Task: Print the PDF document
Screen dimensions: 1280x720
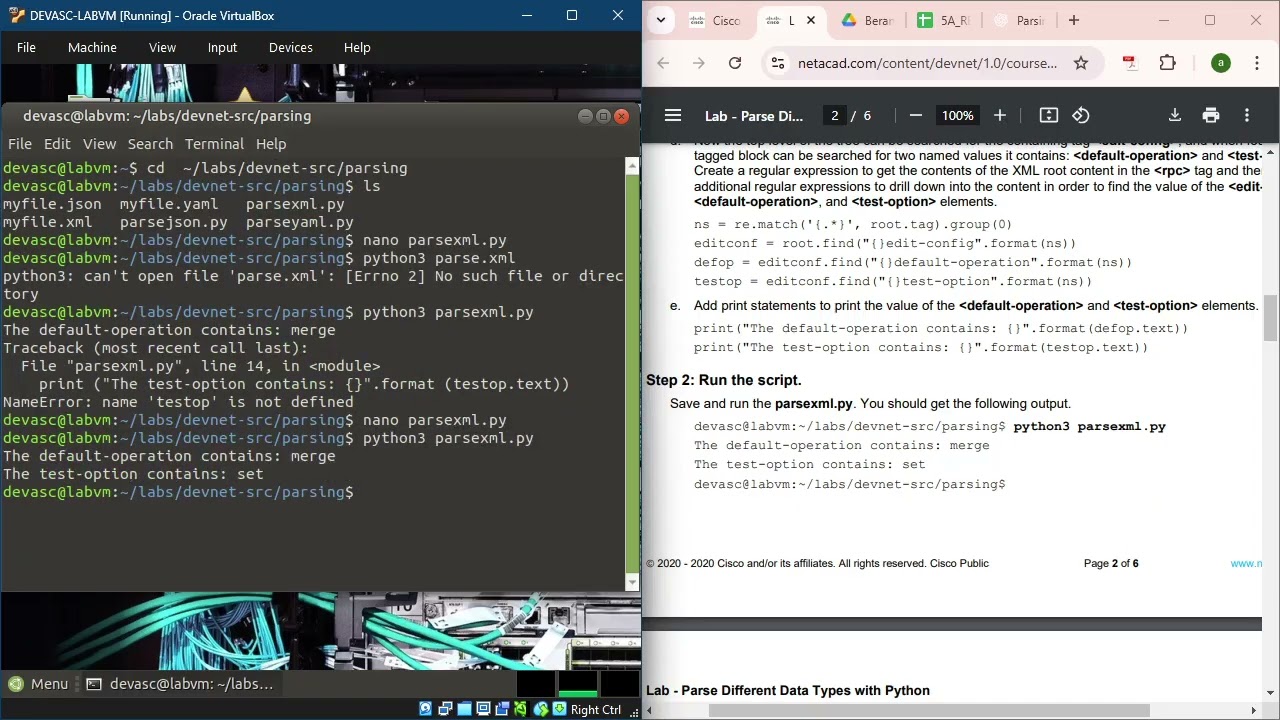Action: tap(1211, 115)
